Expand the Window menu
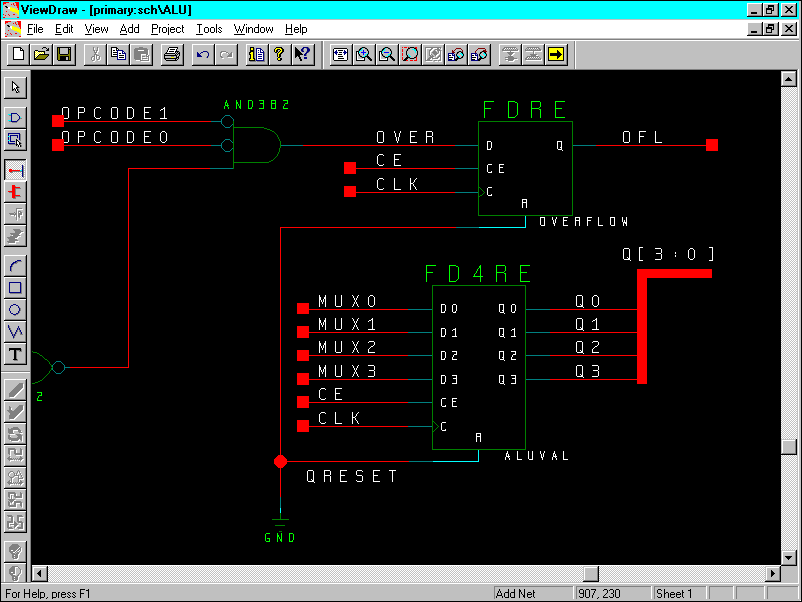 tap(253, 29)
